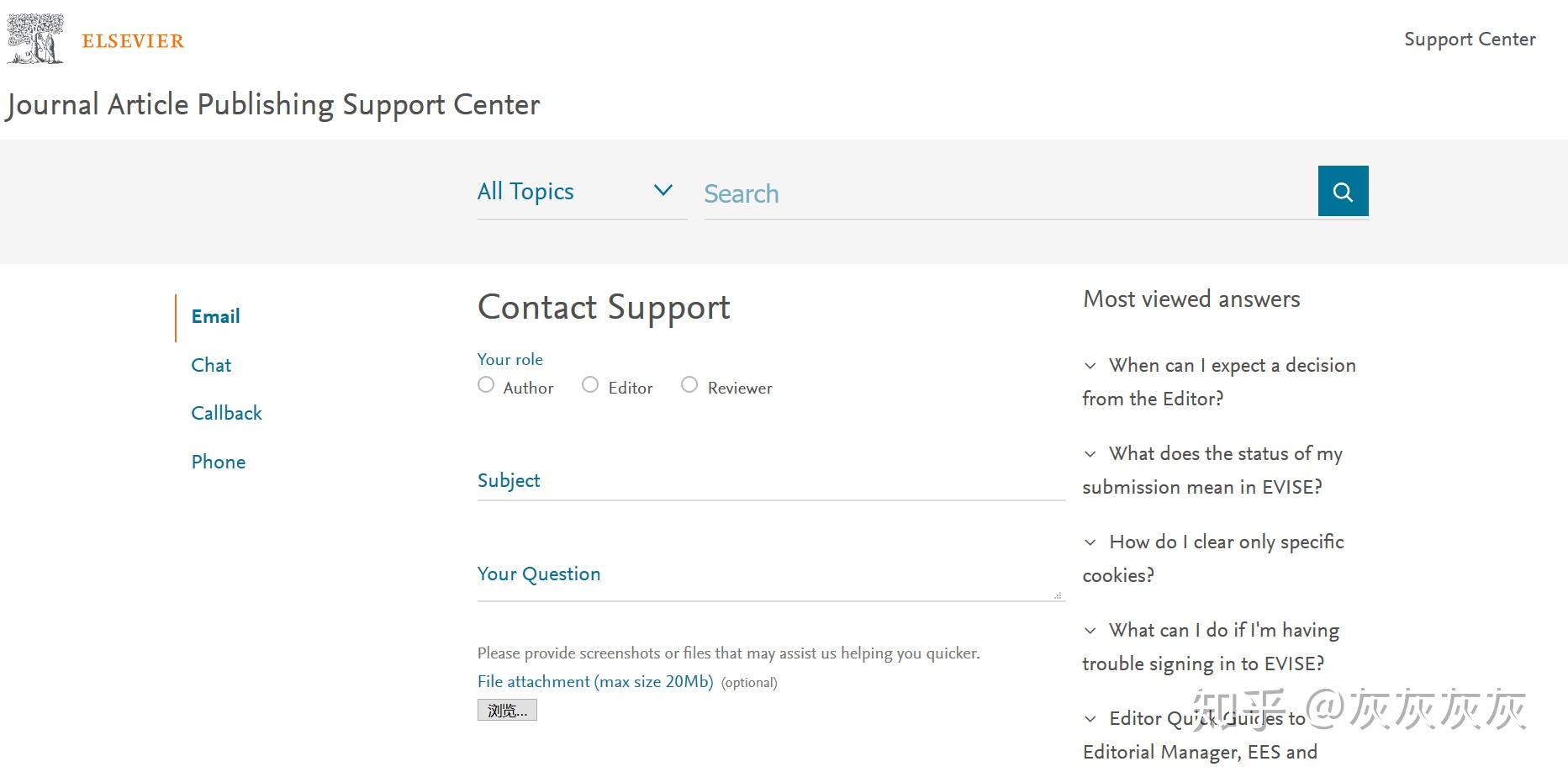Open the Support Center link

1469,40
